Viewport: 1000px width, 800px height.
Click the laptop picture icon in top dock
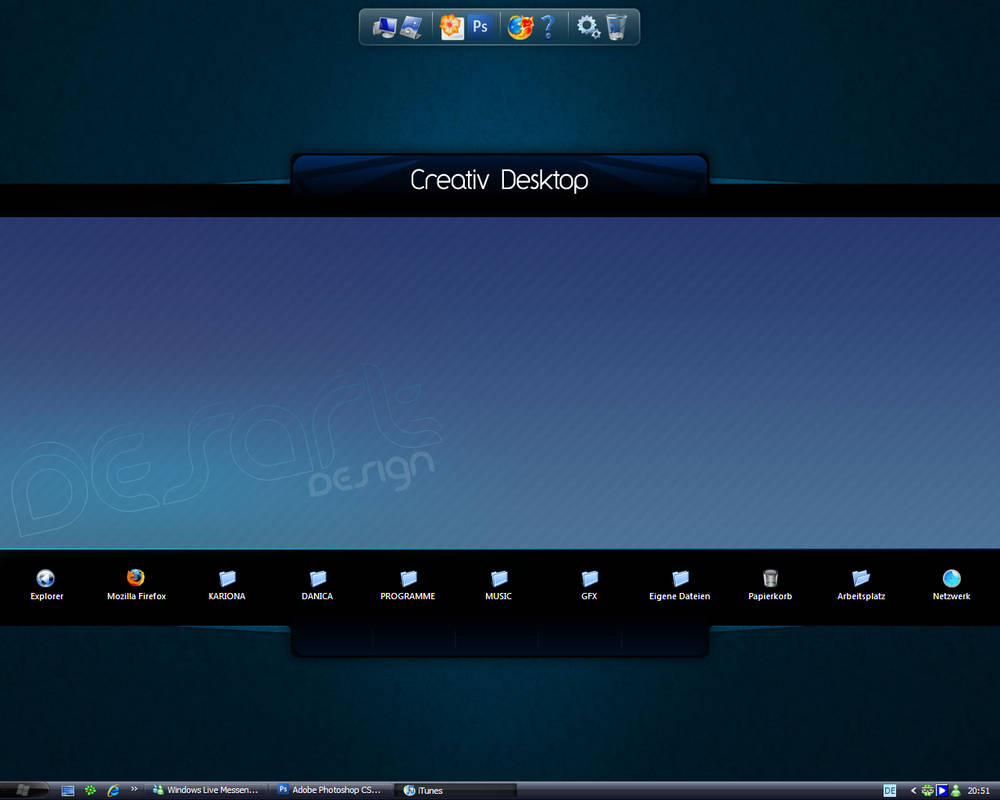coord(412,27)
